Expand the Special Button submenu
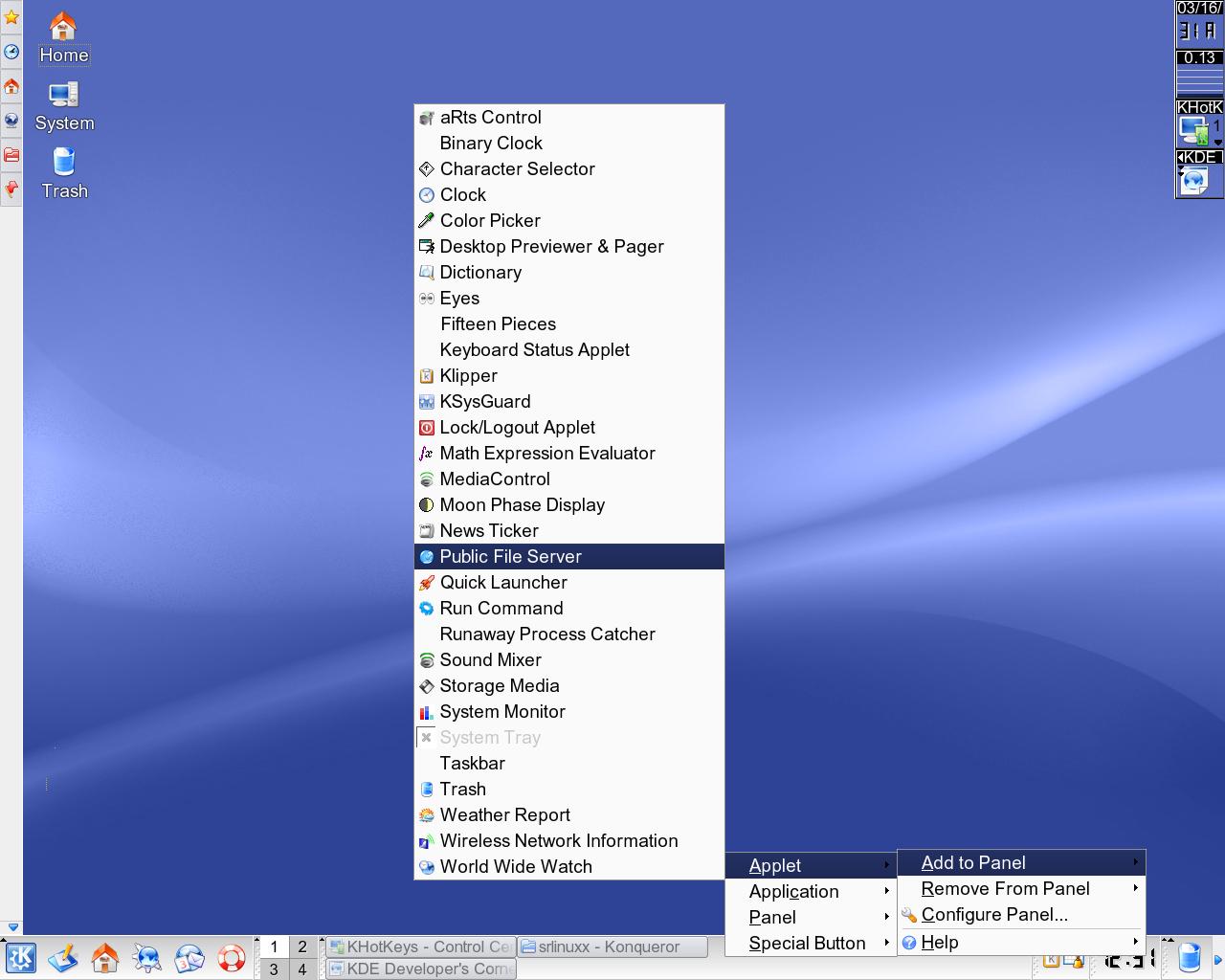Screen dimensions: 1225x980 [811, 943]
